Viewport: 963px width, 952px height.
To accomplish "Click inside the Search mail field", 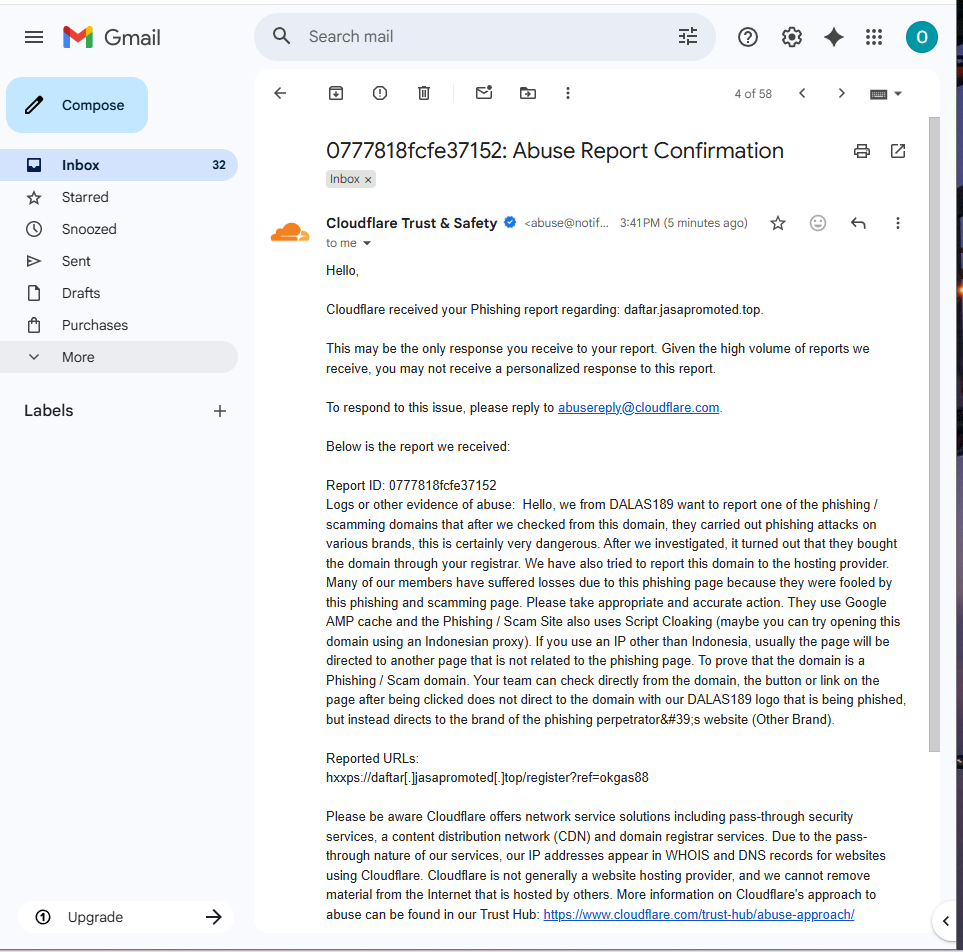I will [x=485, y=37].
